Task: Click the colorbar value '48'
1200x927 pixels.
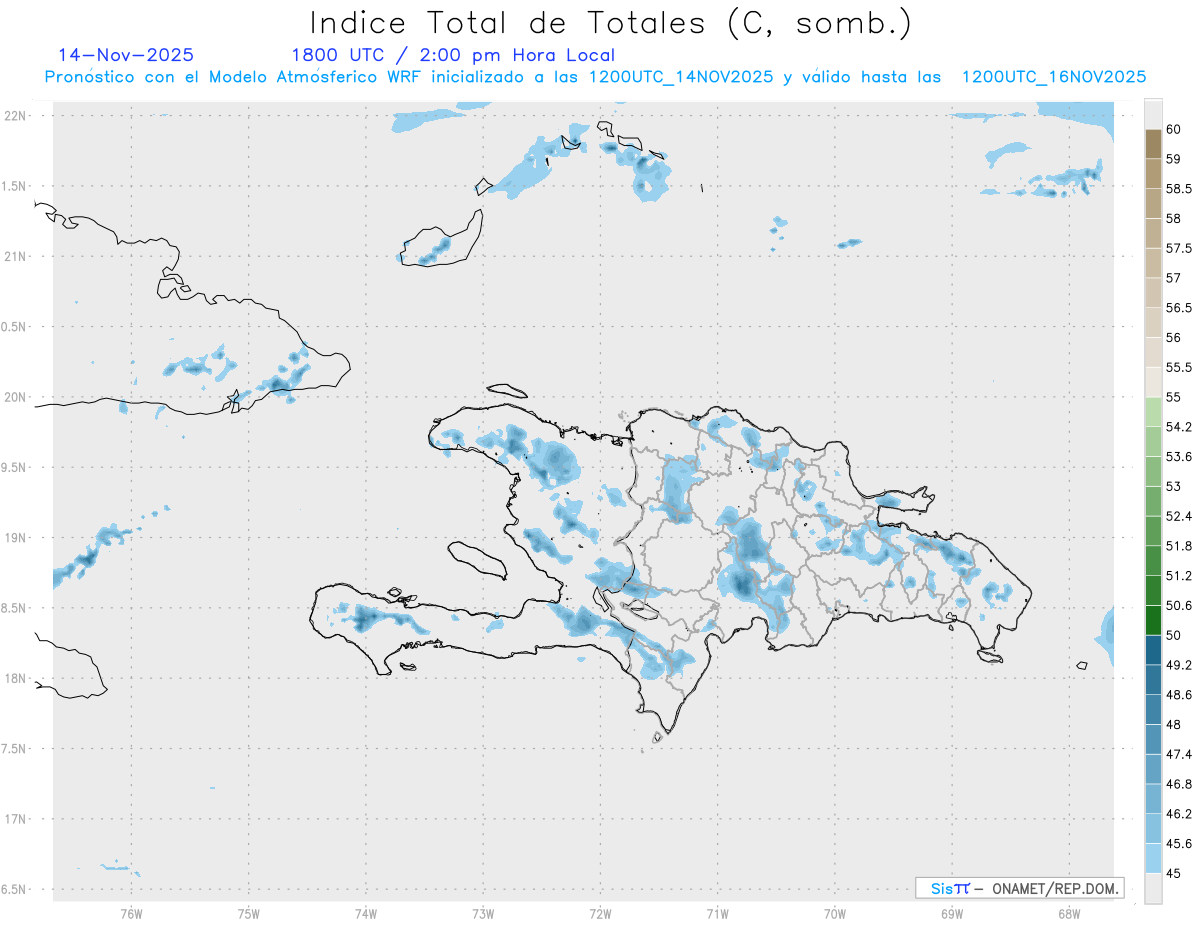Action: pos(1173,725)
